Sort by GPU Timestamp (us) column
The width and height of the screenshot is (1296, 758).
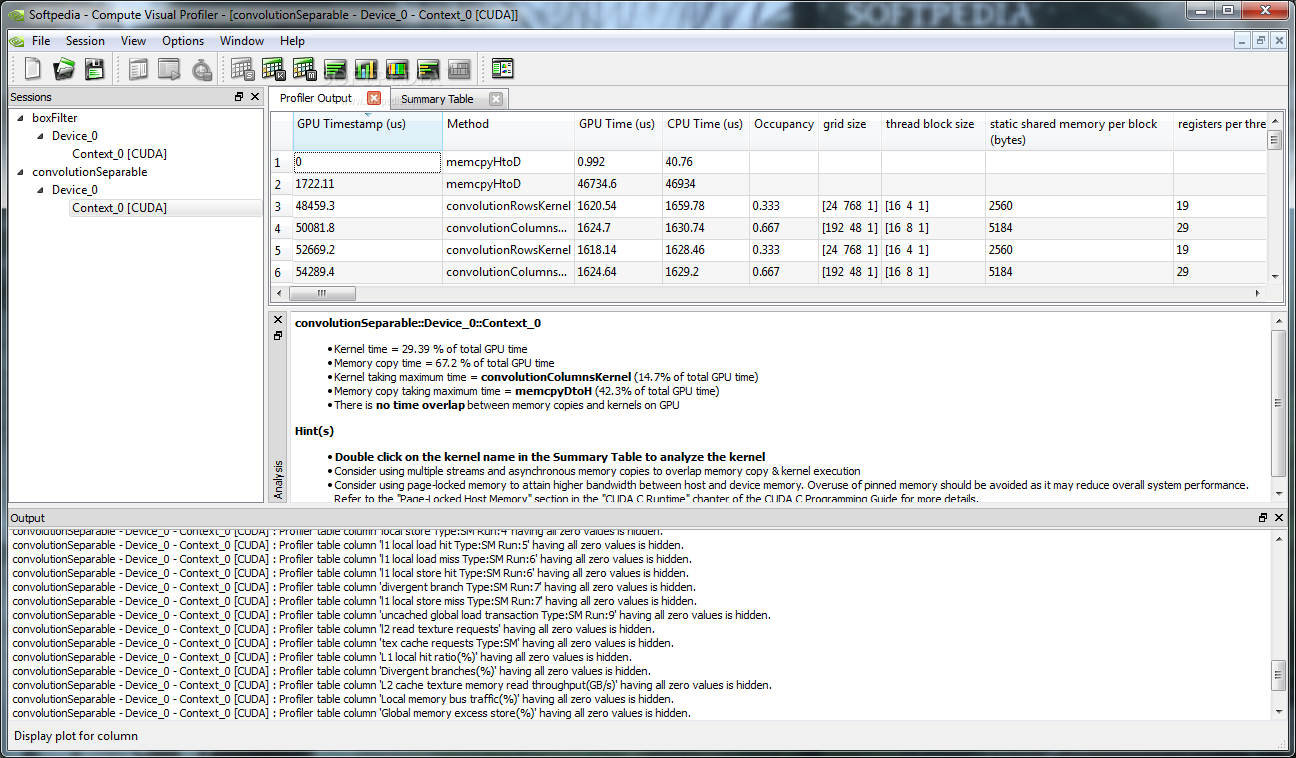click(x=368, y=131)
